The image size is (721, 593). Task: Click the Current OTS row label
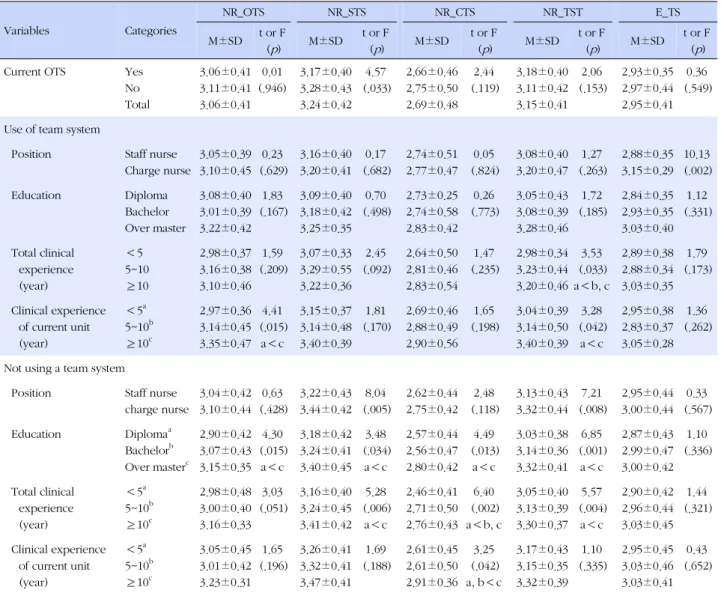[x=34, y=72]
